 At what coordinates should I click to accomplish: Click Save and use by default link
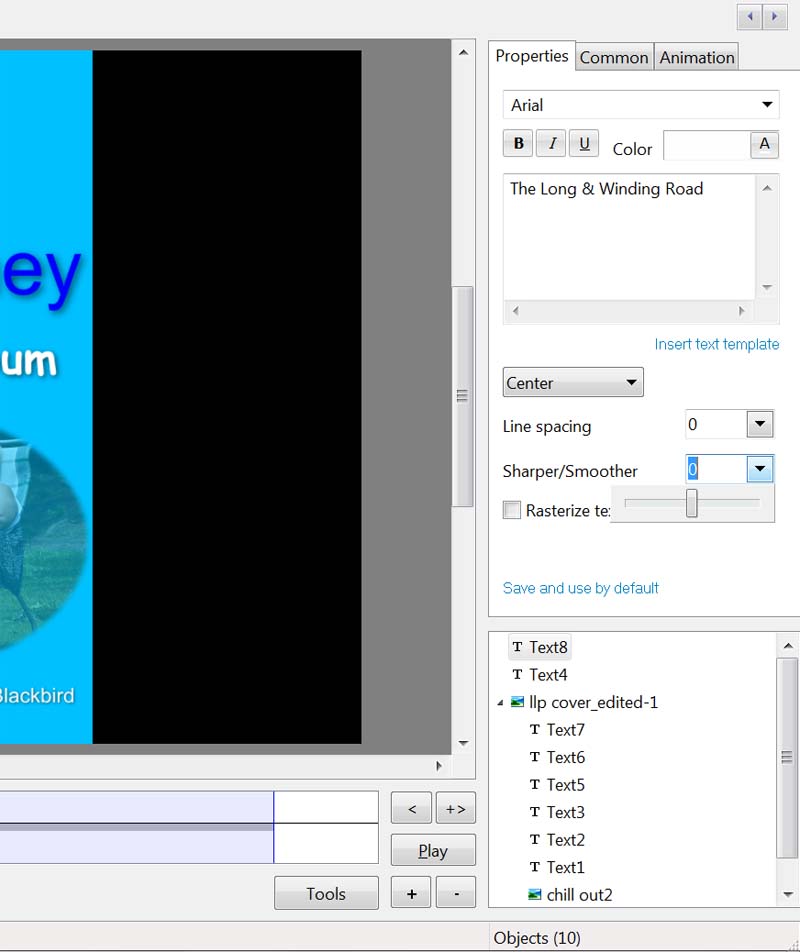pos(580,588)
